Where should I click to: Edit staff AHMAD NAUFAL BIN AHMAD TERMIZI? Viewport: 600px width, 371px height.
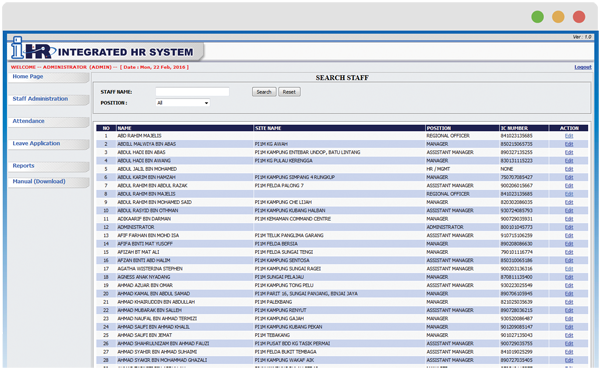[569, 319]
